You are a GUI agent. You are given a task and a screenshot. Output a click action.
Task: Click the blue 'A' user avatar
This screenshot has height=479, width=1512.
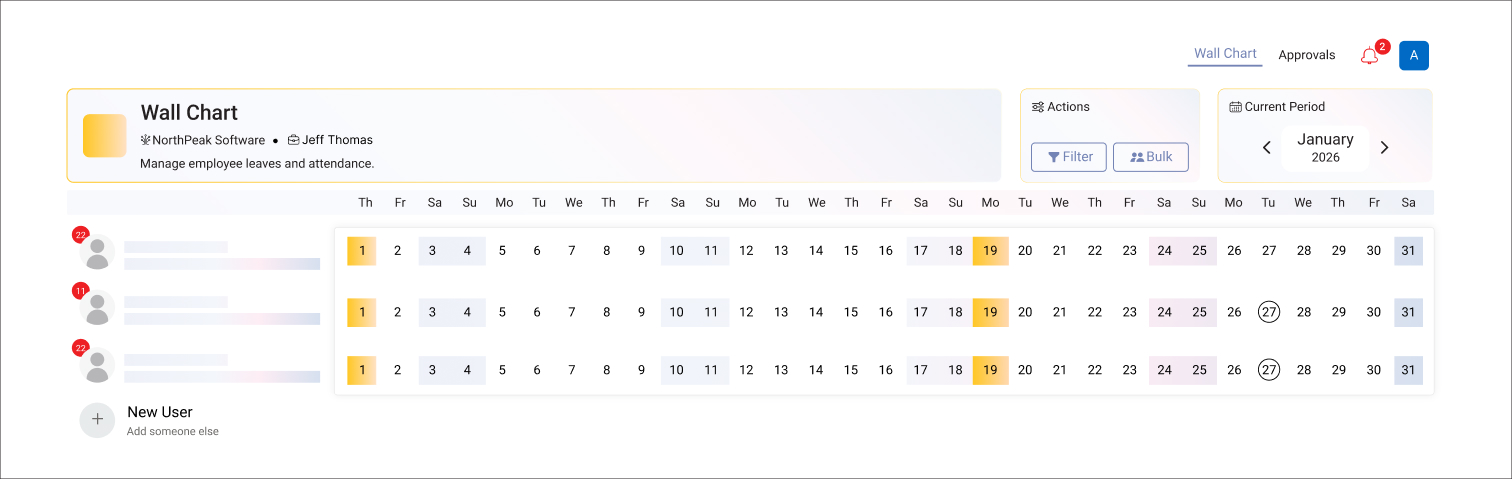1413,56
